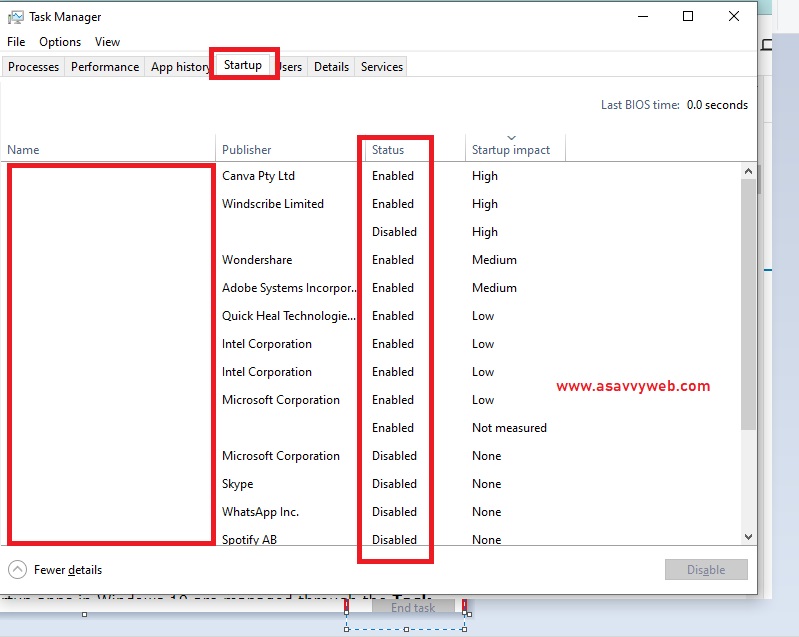
Task: Select the Startup tab
Action: pos(243,65)
